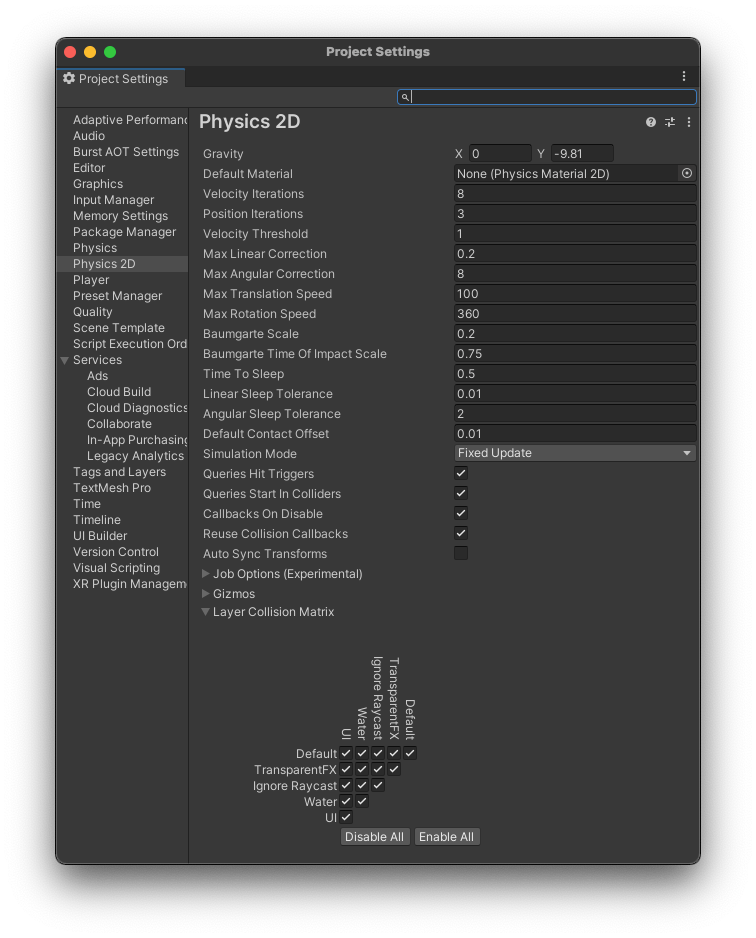Click the preset sliders icon in header
This screenshot has height=938, width=756.
(x=670, y=122)
